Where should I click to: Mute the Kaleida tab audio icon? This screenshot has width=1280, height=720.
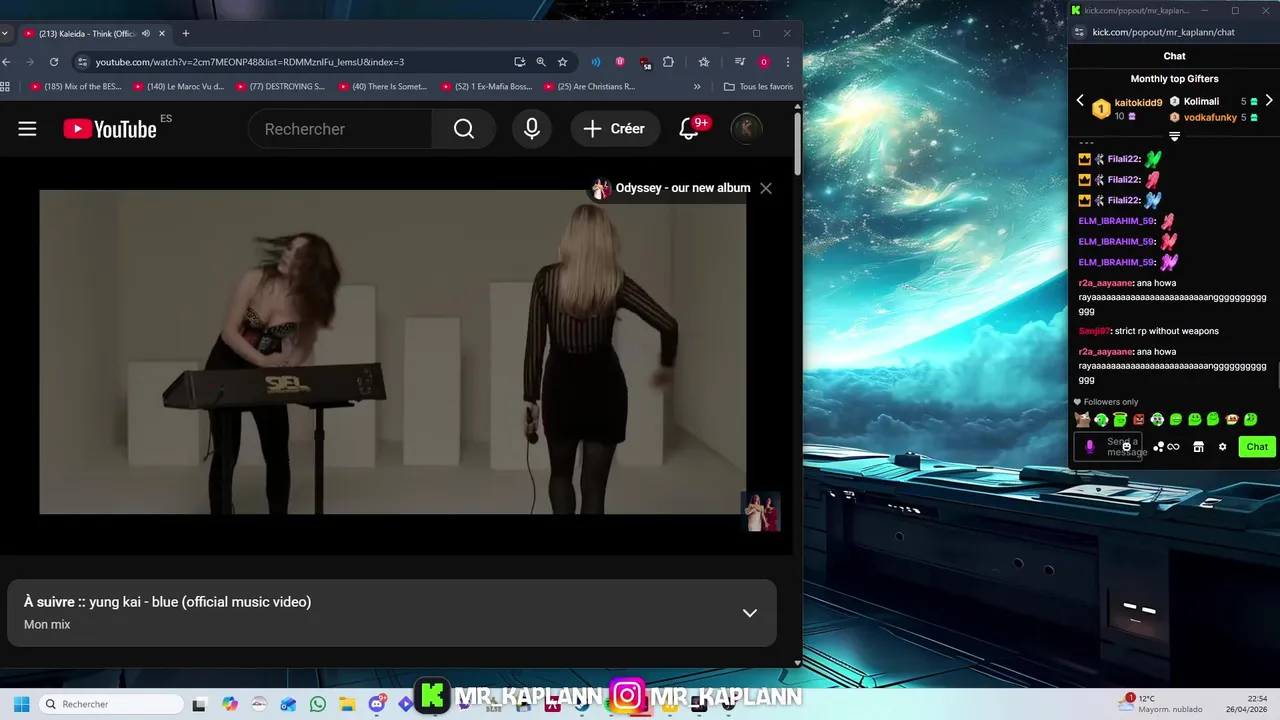click(146, 33)
